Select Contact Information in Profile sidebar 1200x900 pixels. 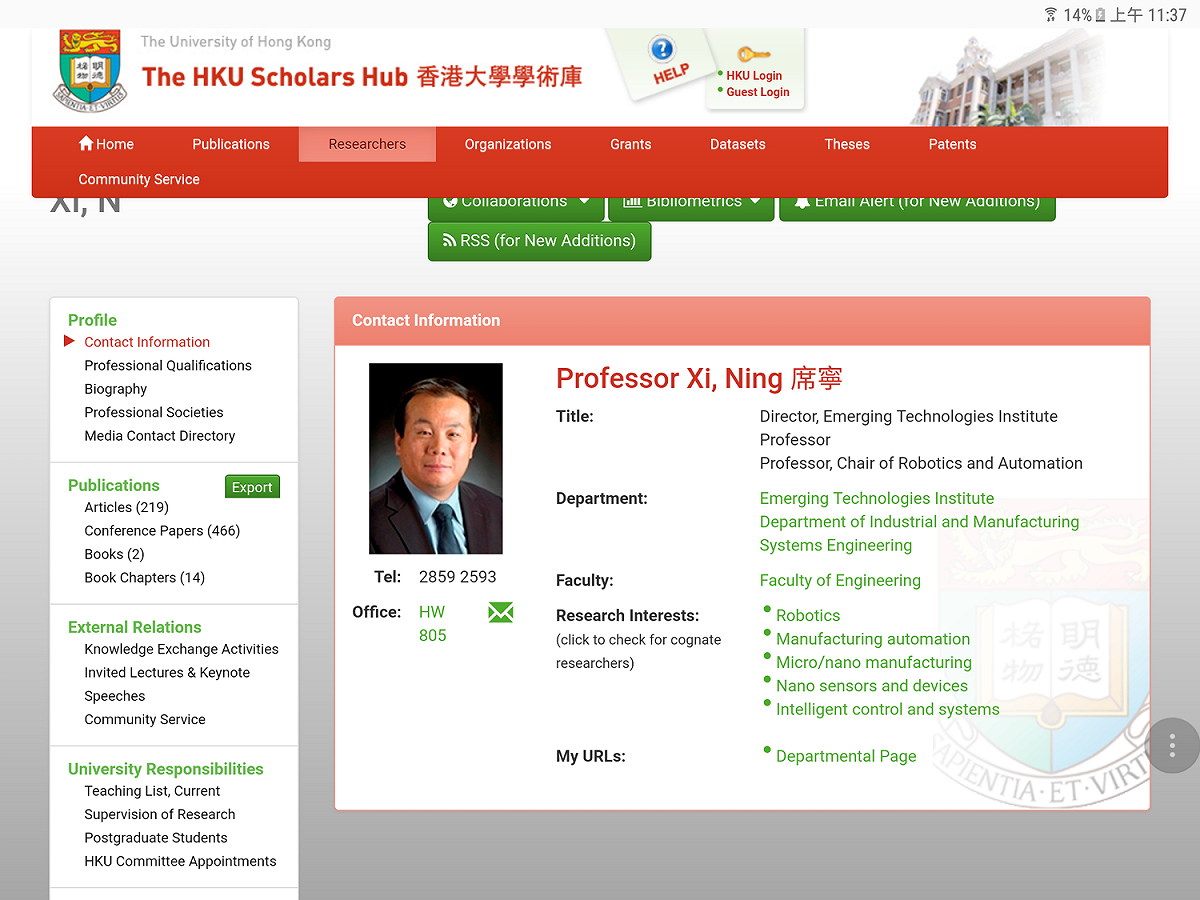click(147, 342)
